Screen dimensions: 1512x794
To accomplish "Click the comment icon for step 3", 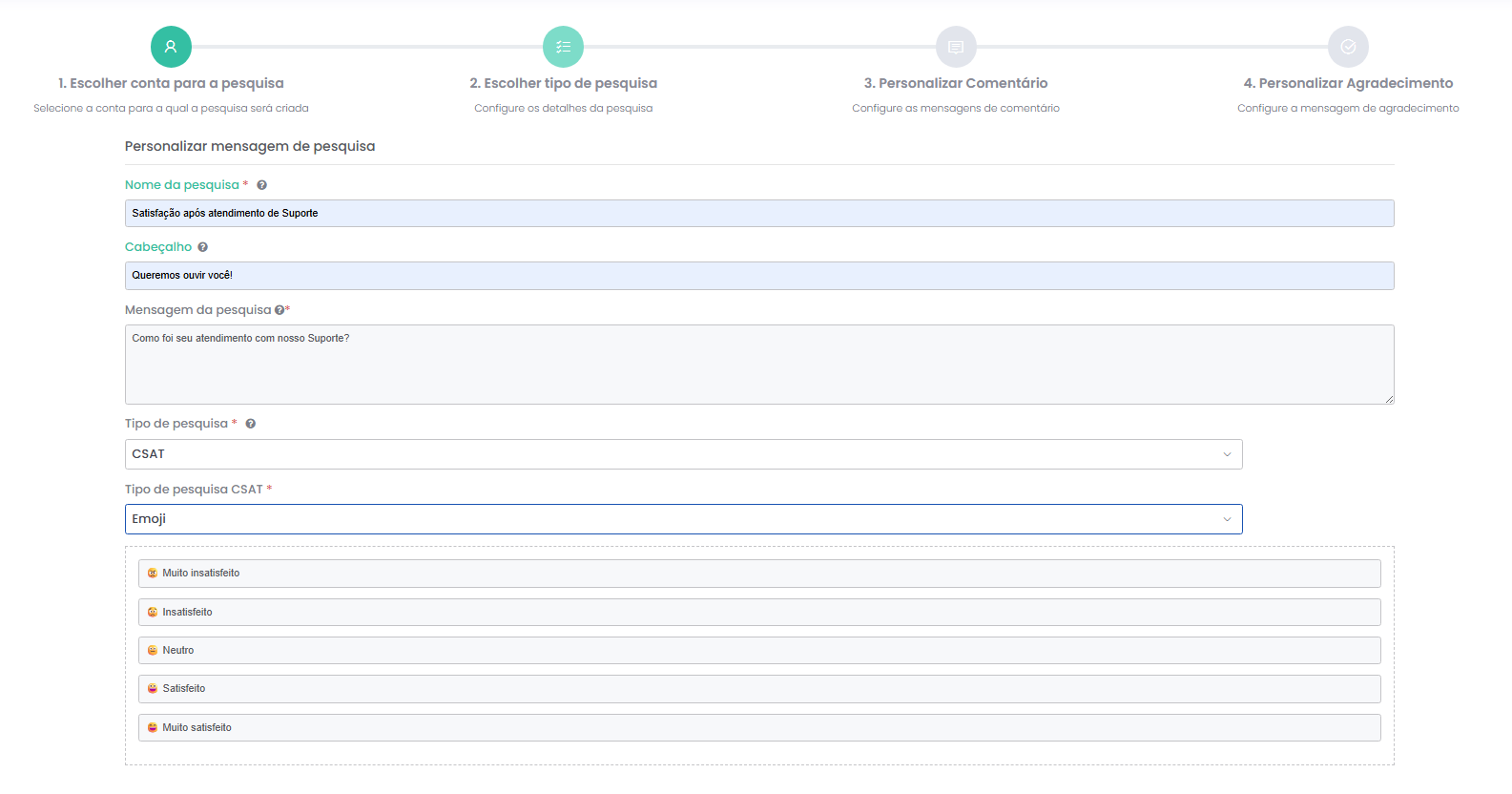I will pyautogui.click(x=956, y=47).
